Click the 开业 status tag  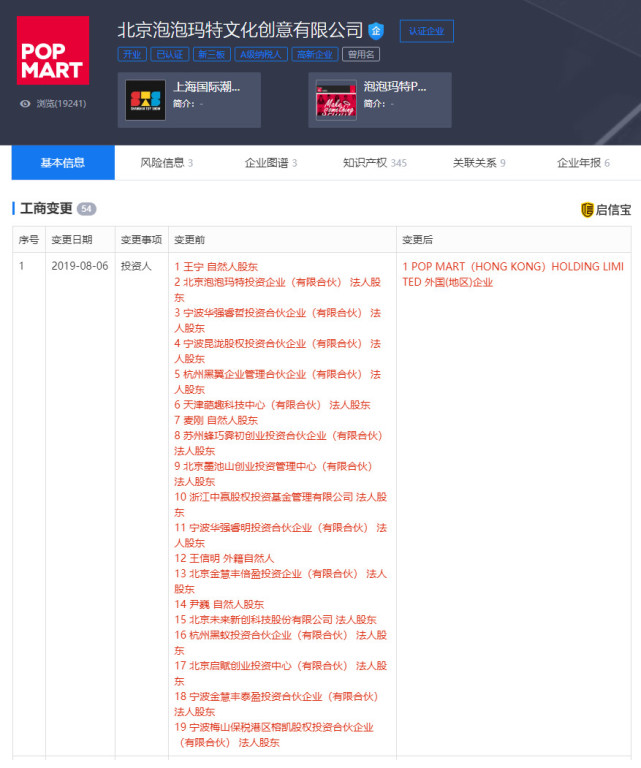tap(132, 54)
